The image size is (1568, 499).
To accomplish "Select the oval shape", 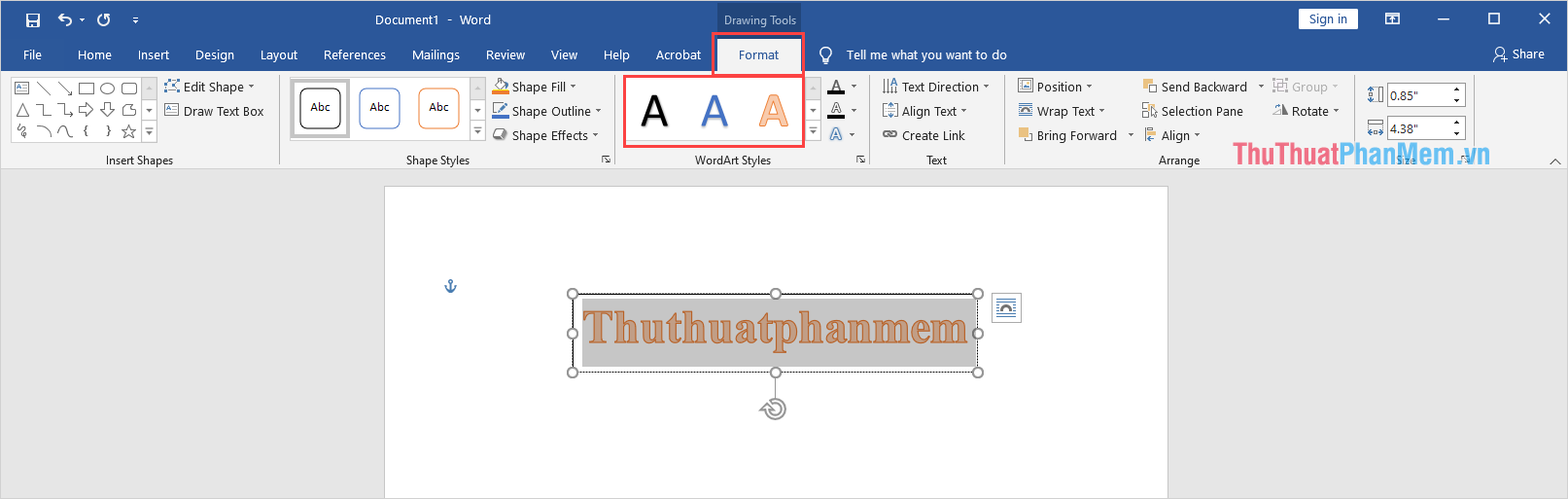I will 108,88.
